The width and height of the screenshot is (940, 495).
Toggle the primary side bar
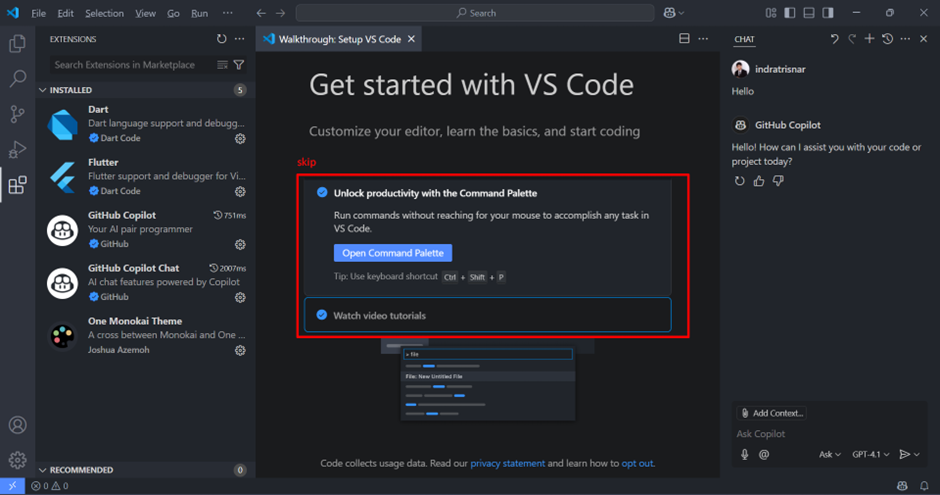tap(790, 13)
